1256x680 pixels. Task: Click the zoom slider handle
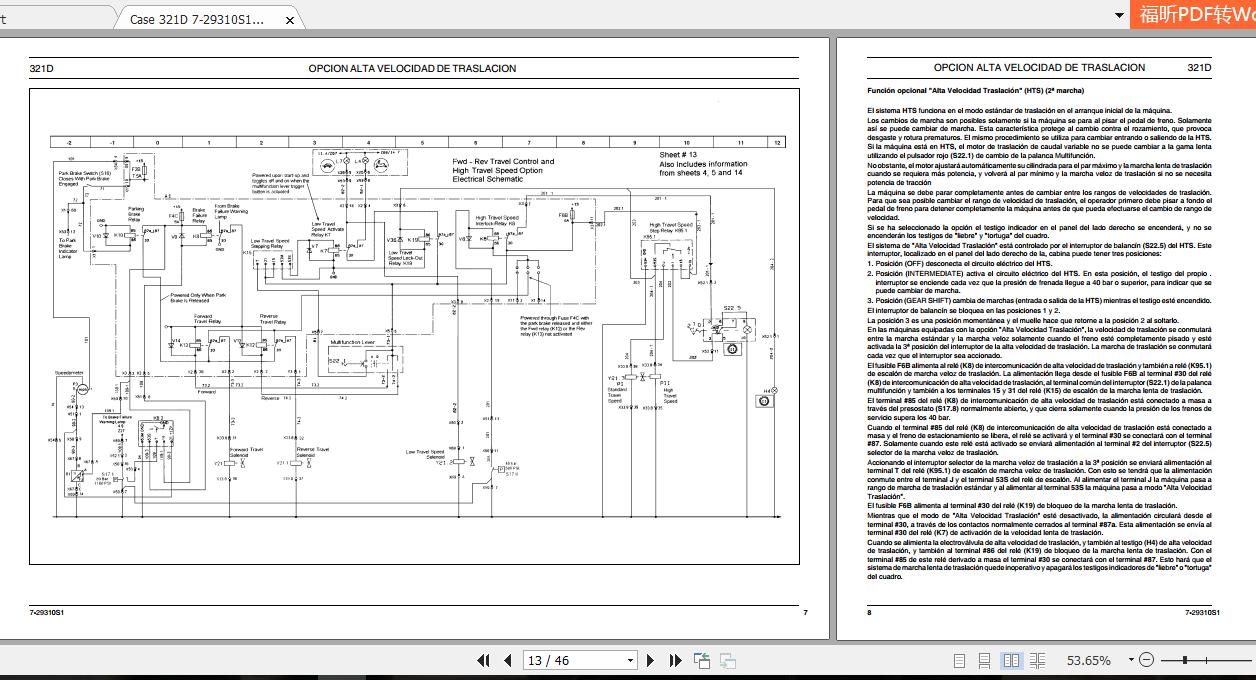point(1186,660)
